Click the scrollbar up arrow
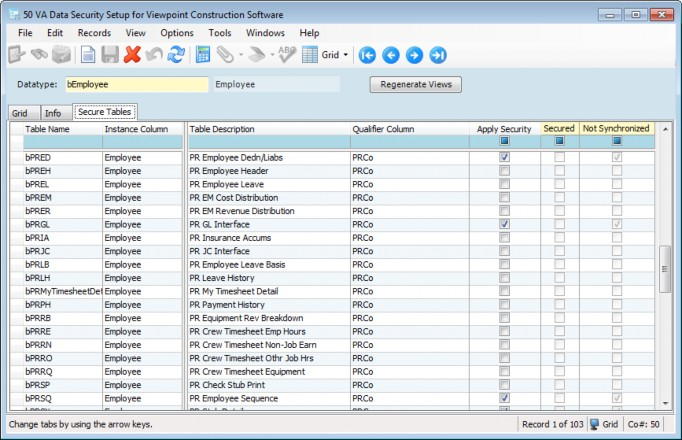The height and width of the screenshot is (440, 682). 665,129
